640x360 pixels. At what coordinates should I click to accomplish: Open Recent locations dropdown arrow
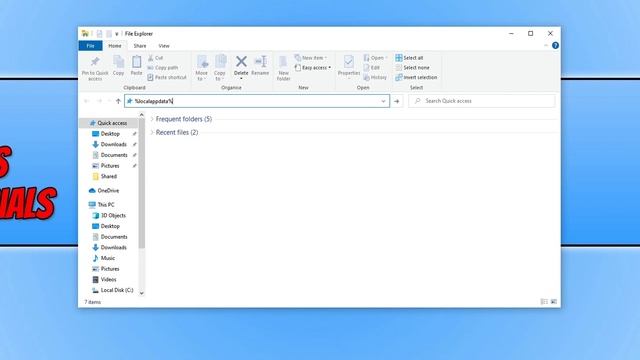pos(109,101)
